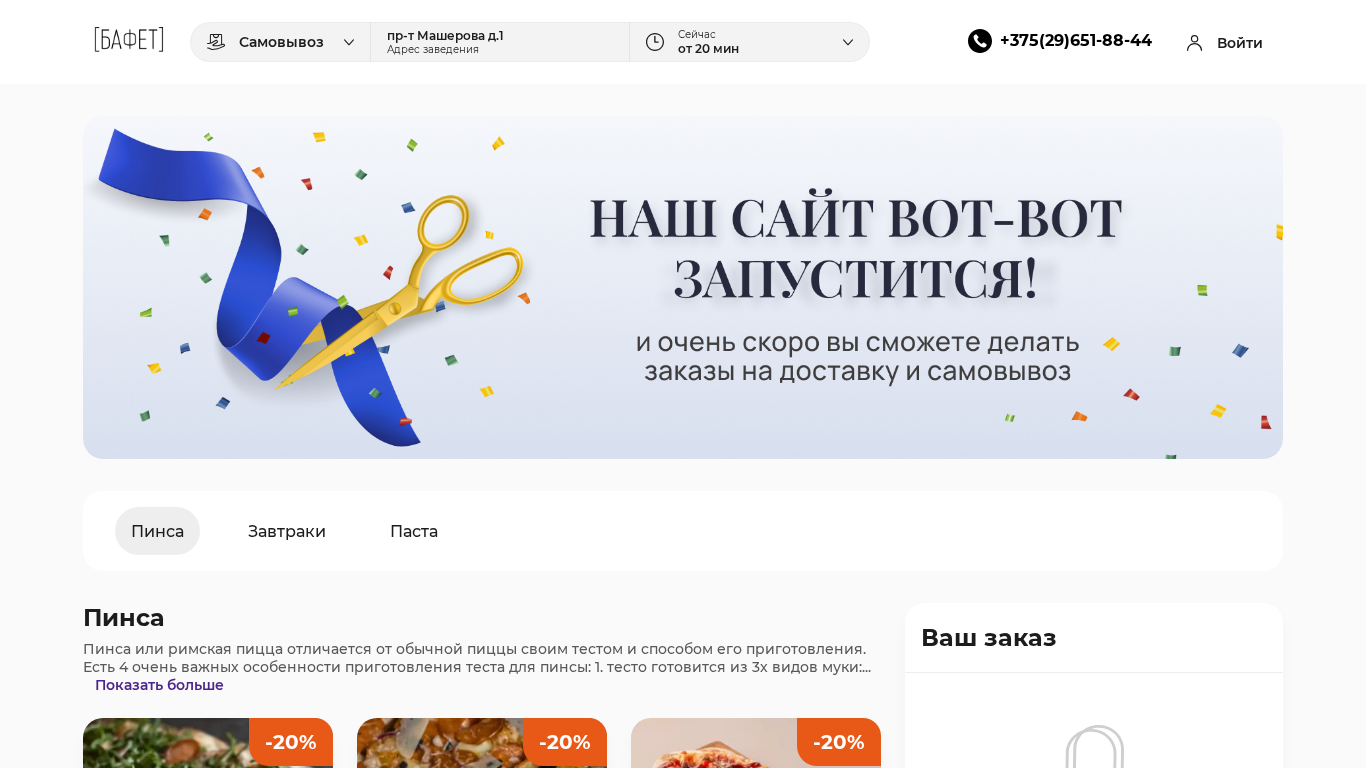Image resolution: width=1366 pixels, height=768 pixels.
Task: Click the pickup bag icon beside Самовывоз
Action: [x=216, y=42]
